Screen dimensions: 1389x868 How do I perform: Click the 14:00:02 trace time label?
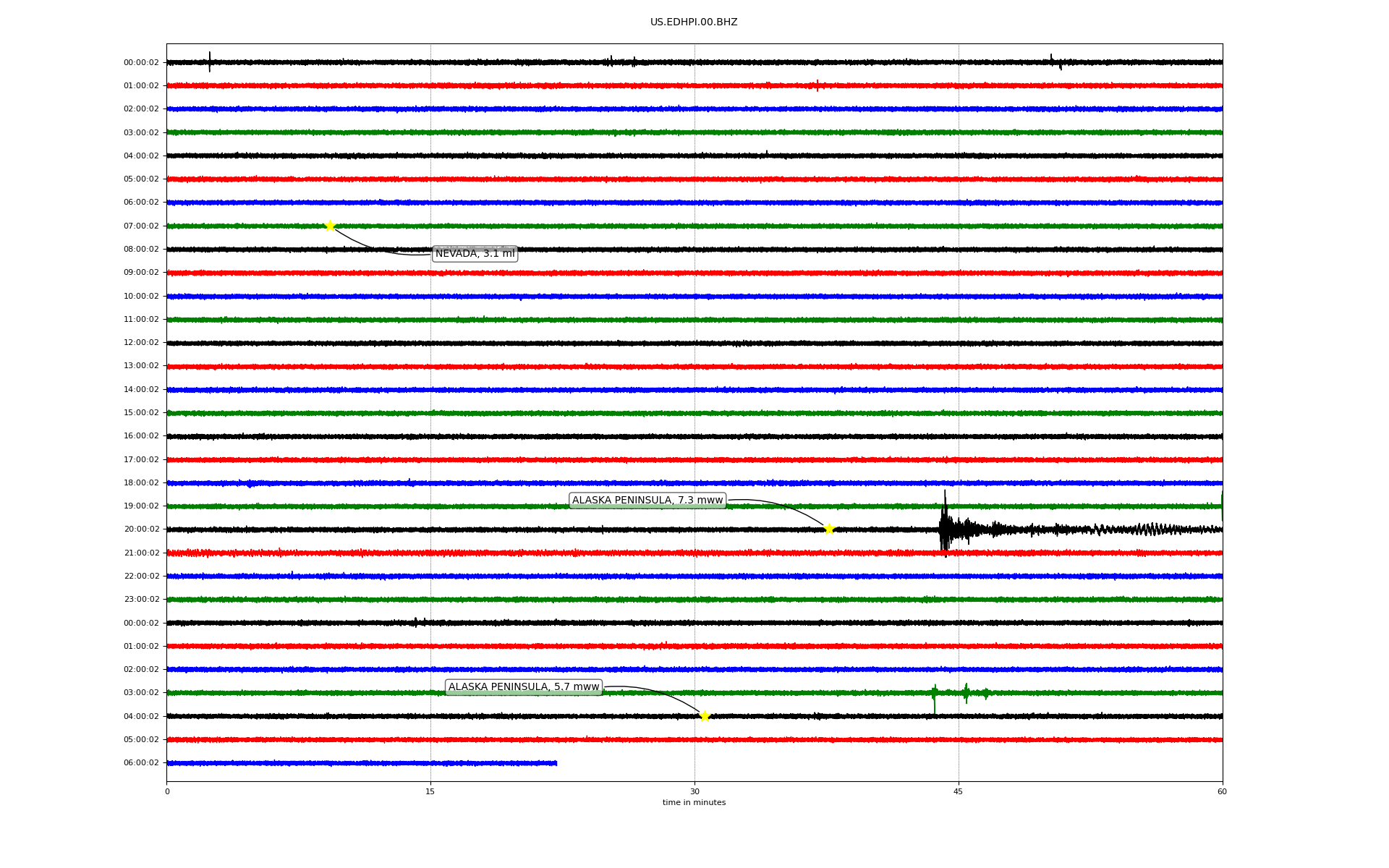[x=141, y=390]
